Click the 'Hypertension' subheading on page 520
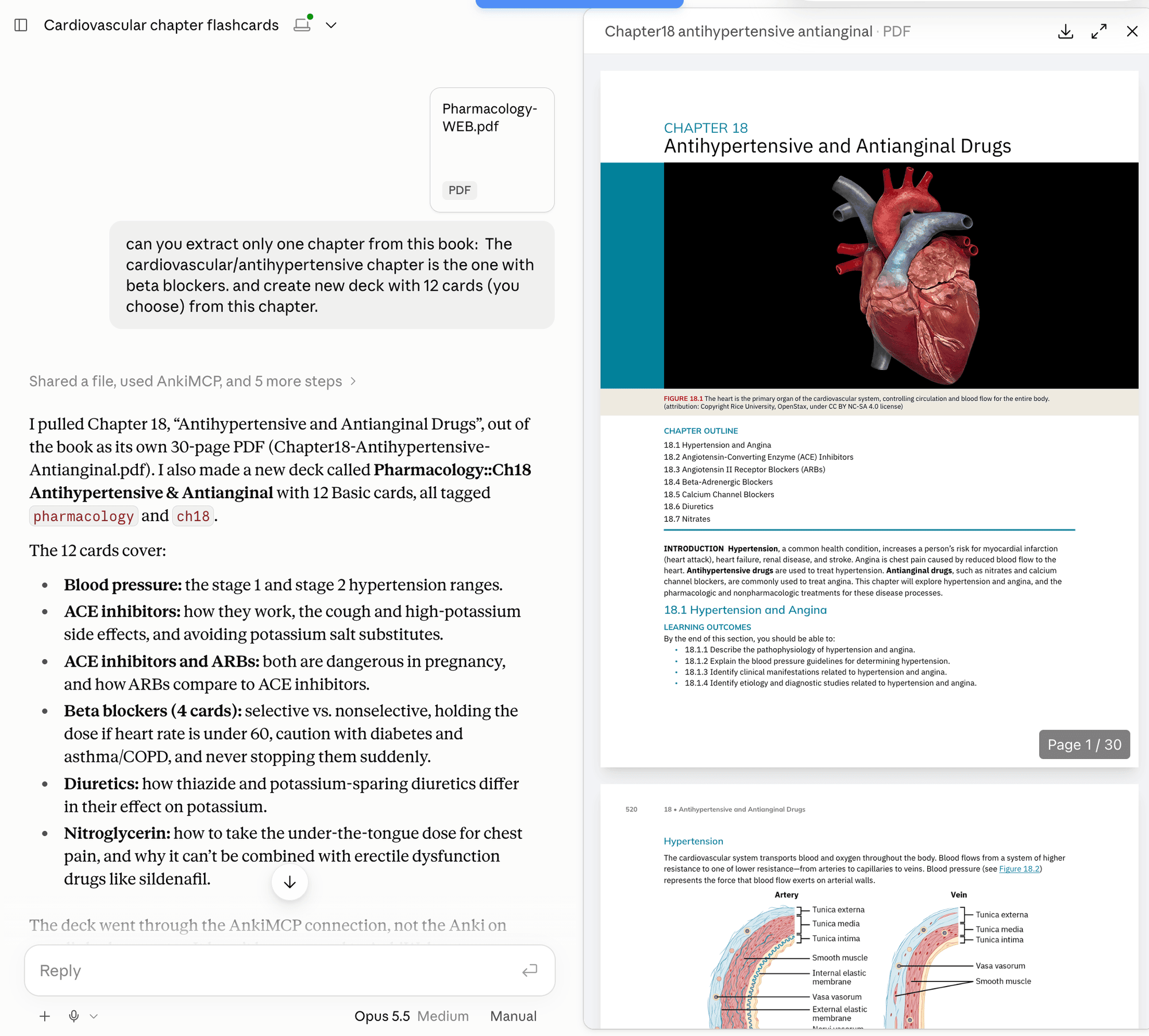Viewport: 1149px width, 1036px height. pyautogui.click(x=693, y=841)
